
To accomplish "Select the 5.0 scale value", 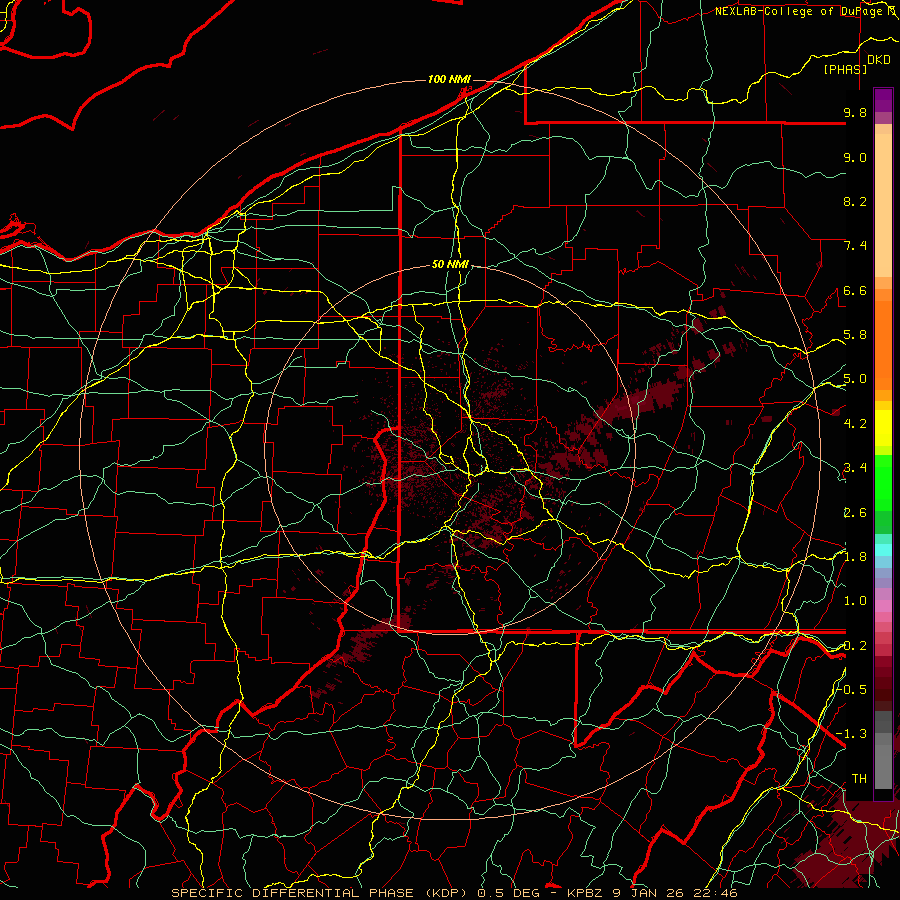I will coord(855,379).
